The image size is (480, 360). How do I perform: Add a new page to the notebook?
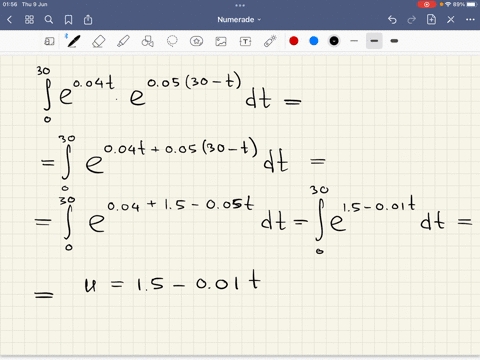[x=431, y=19]
